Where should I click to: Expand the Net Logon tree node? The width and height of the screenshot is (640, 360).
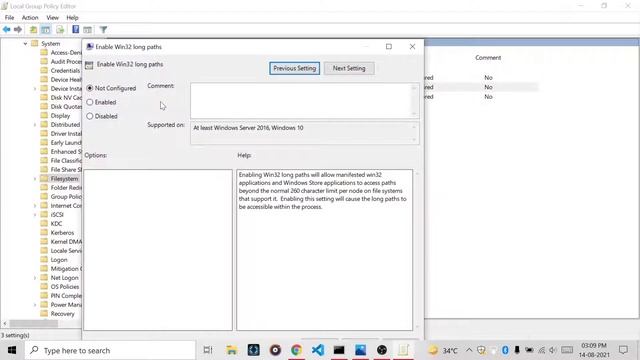tap(35, 278)
